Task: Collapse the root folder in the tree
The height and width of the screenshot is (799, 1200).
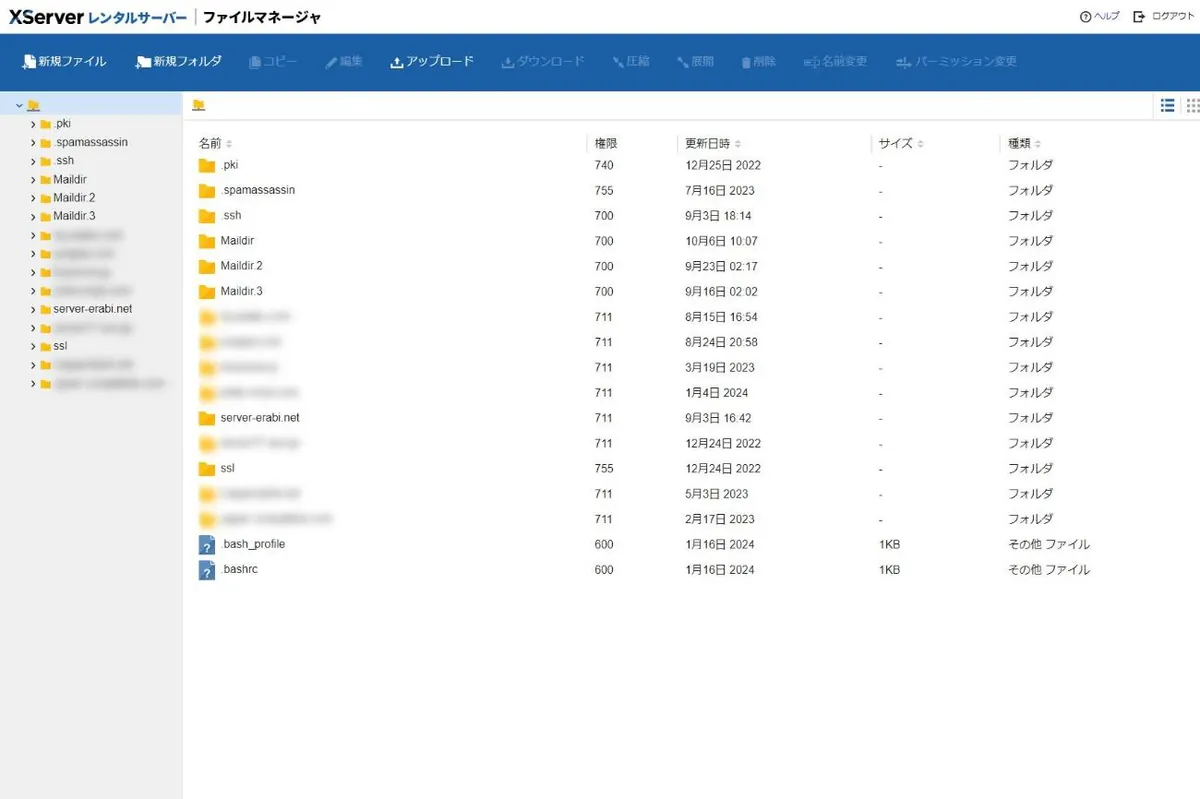Action: click(x=19, y=105)
